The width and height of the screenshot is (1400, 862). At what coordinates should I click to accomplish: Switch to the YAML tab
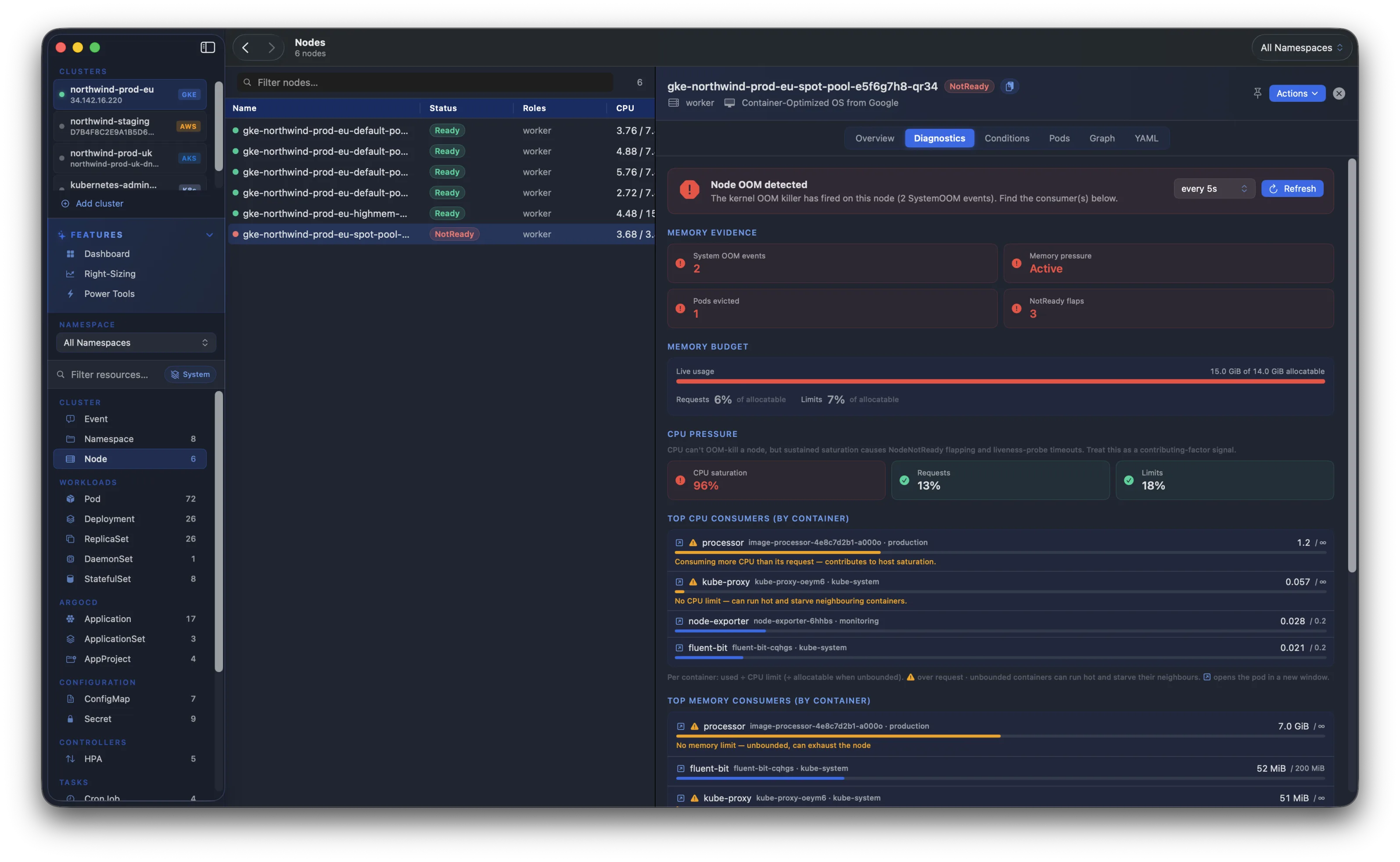[1146, 138]
